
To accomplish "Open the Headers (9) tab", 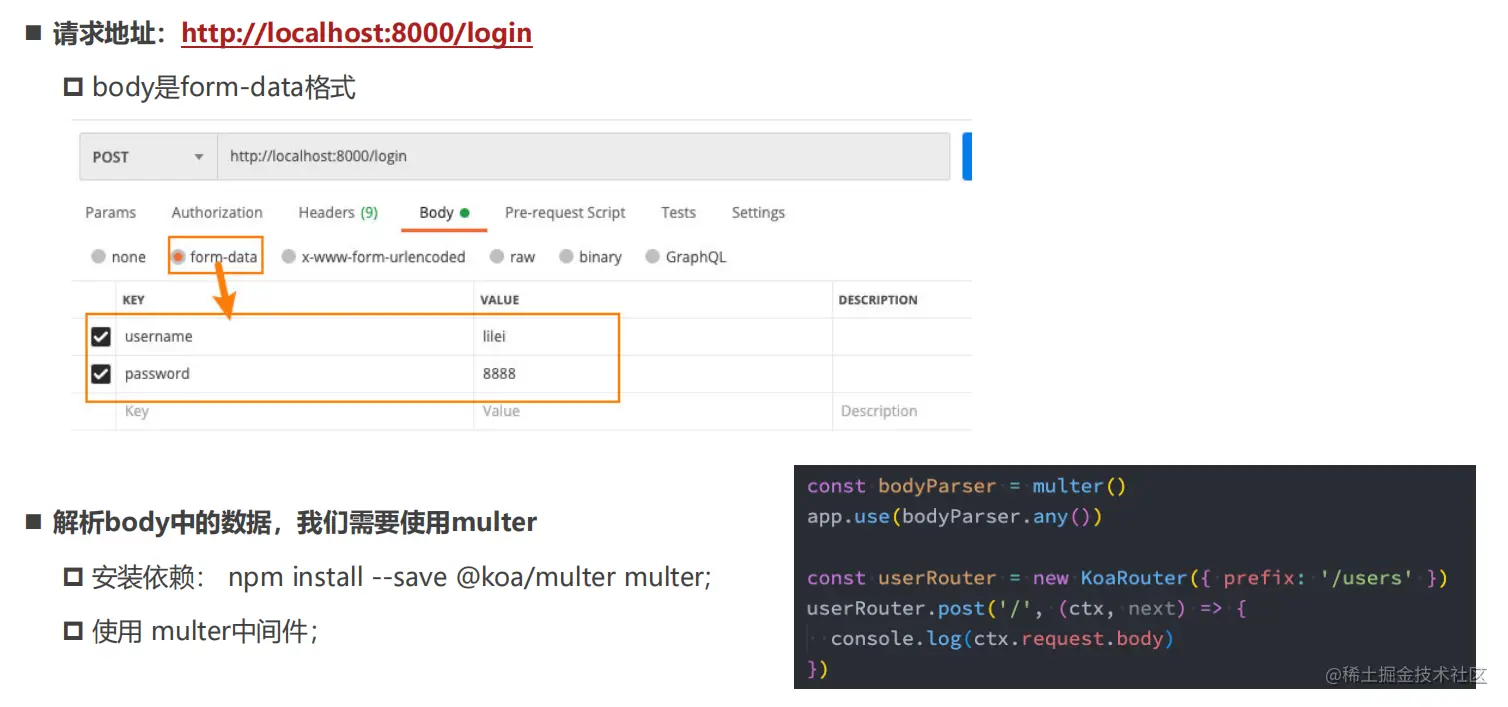I will 337,212.
